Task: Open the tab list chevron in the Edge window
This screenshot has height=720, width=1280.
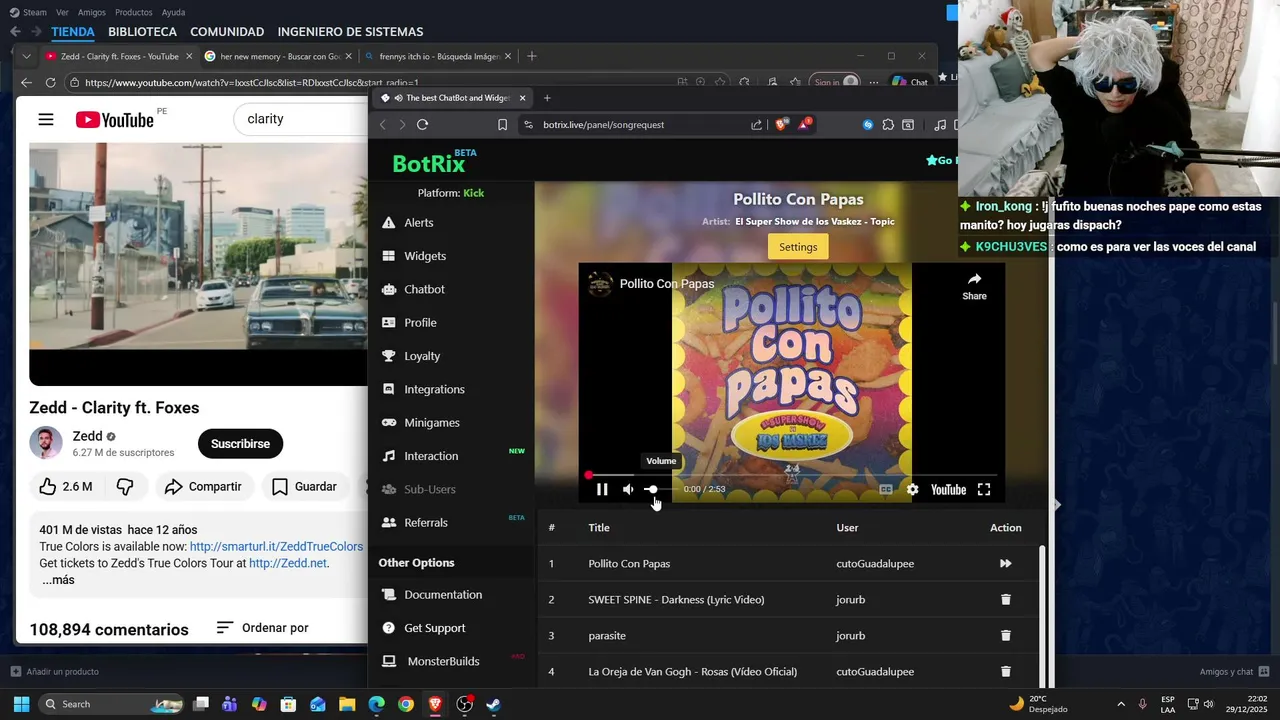Action: pos(26,56)
